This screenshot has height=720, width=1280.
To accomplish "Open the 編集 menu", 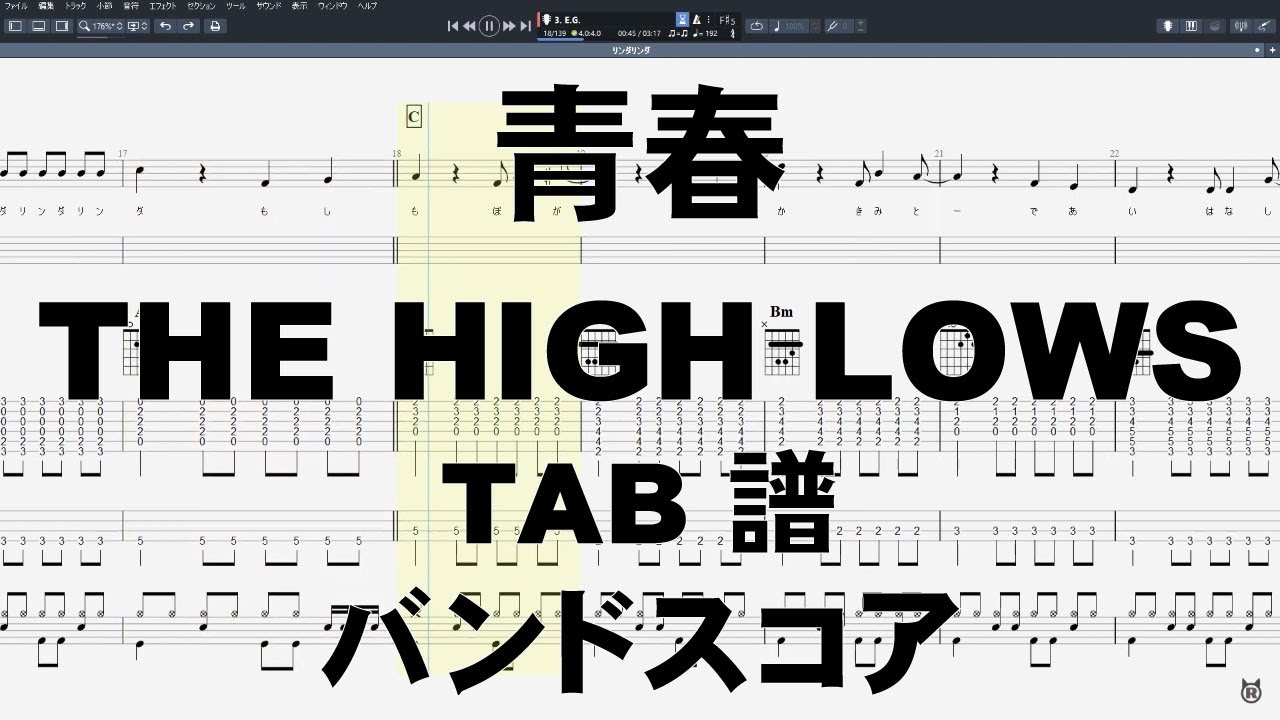I will coord(45,6).
